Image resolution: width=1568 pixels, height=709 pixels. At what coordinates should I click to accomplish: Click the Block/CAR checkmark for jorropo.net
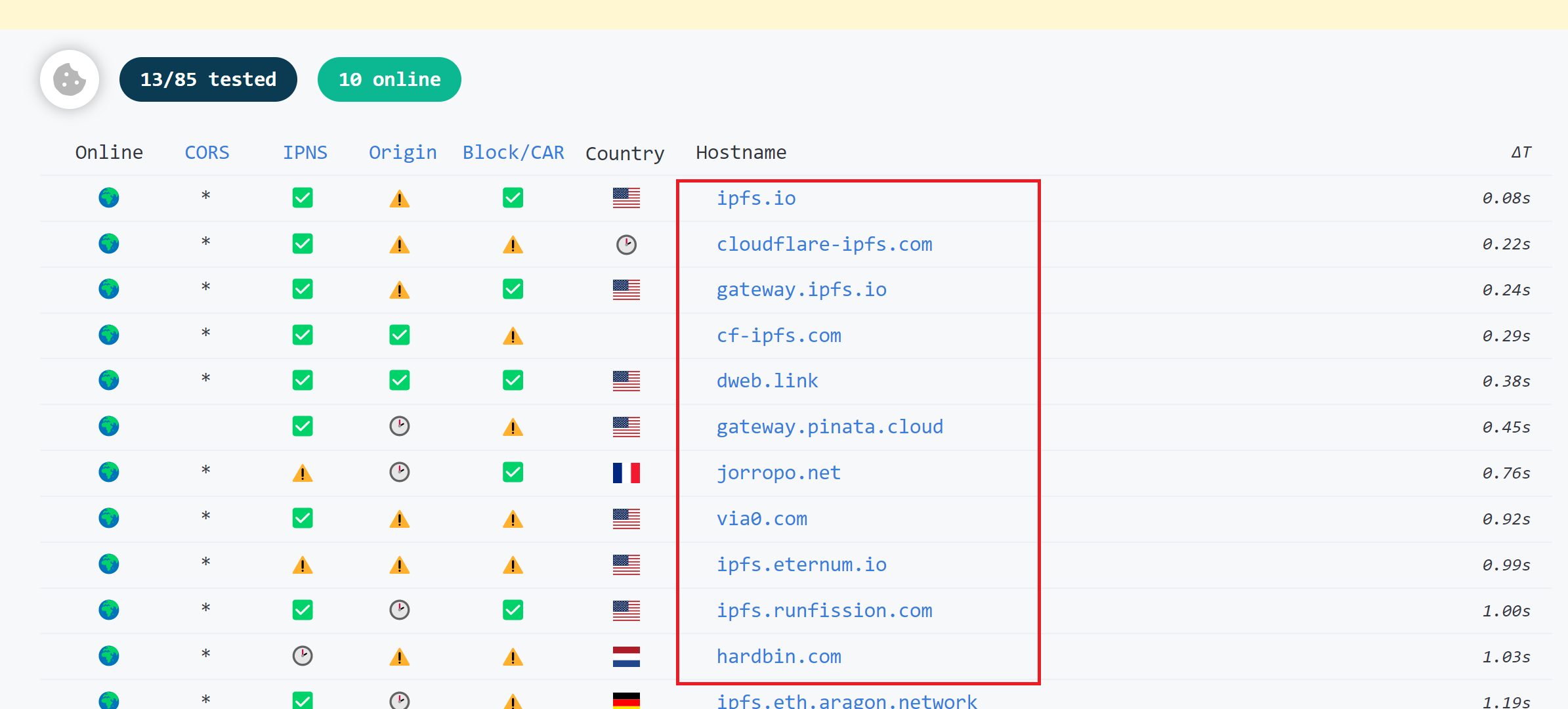[513, 473]
